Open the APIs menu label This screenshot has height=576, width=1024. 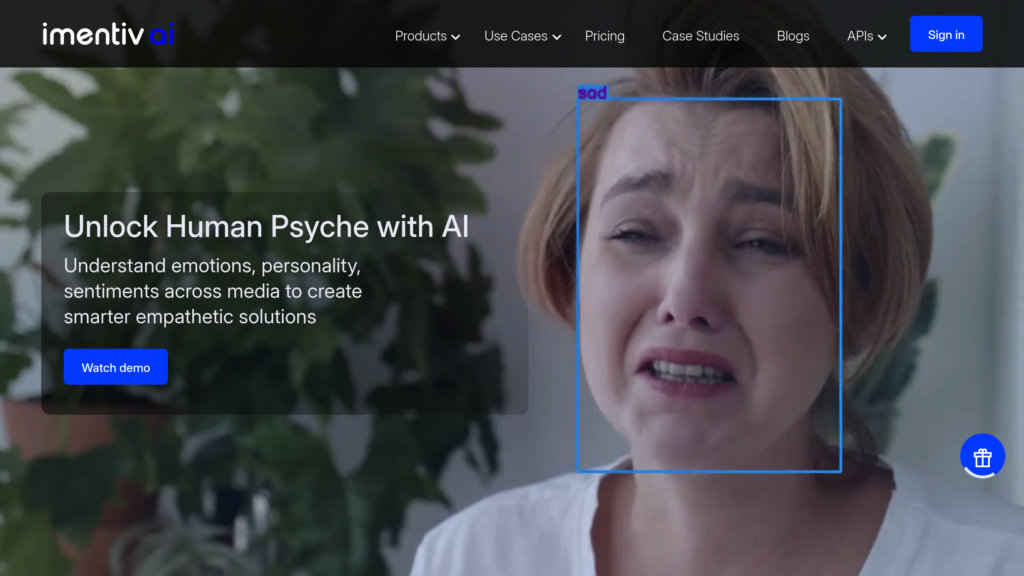(859, 36)
